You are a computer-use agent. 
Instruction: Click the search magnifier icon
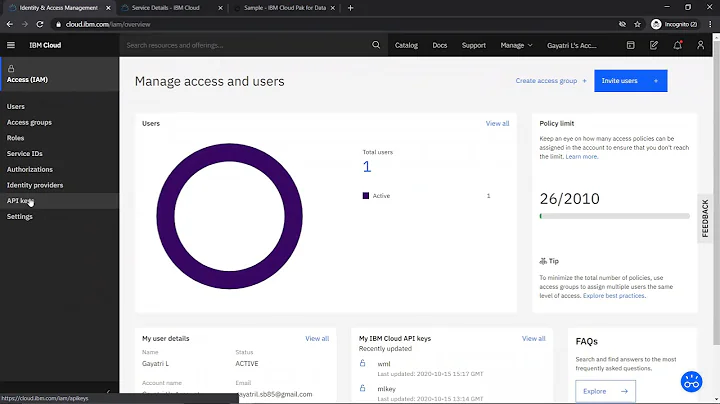376,45
